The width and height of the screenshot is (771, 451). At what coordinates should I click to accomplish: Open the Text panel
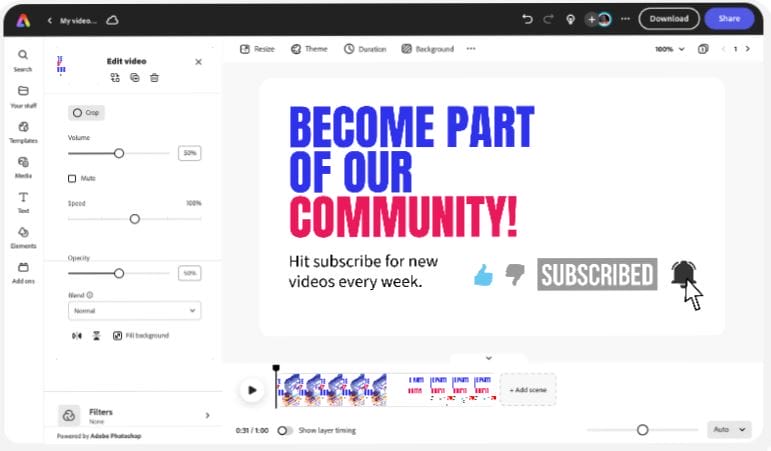pos(23,203)
